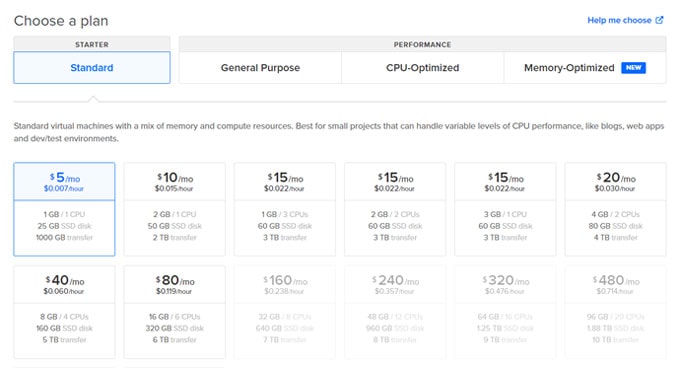Choose the $320/mo 64 GB plan
Screen dimensions: 680x368
point(505,312)
